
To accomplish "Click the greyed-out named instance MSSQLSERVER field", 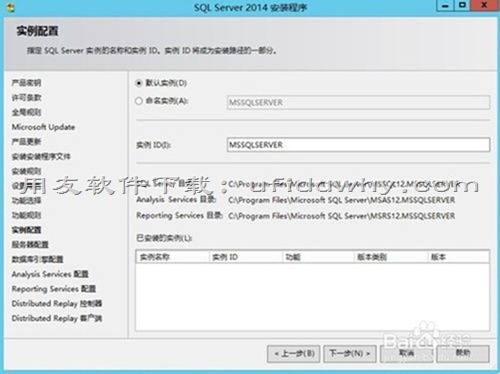I will point(358,102).
